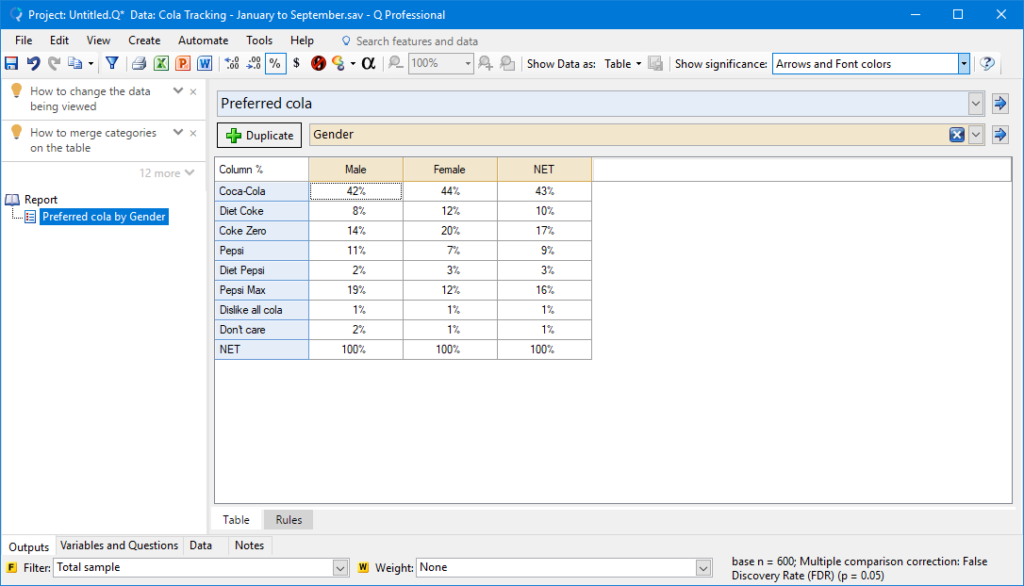The height and width of the screenshot is (586, 1024).
Task: Open the Tools menu
Action: point(259,41)
